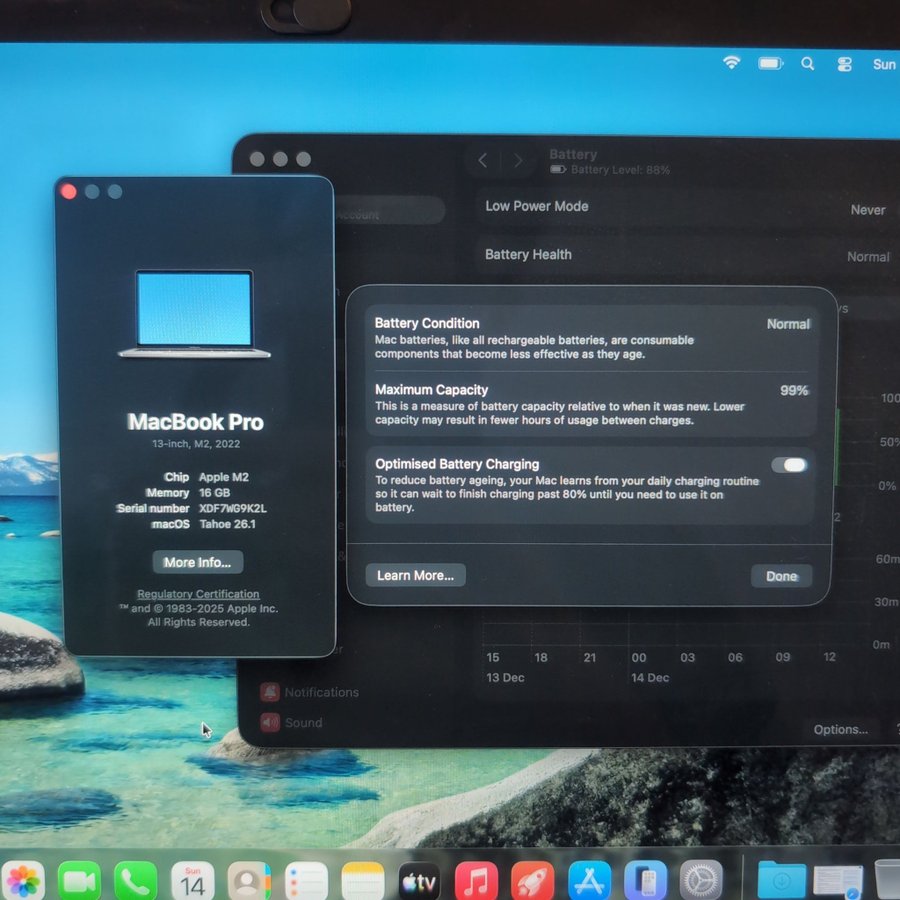Open More Info... in About window
Screen dimensions: 900x900
[x=197, y=562]
